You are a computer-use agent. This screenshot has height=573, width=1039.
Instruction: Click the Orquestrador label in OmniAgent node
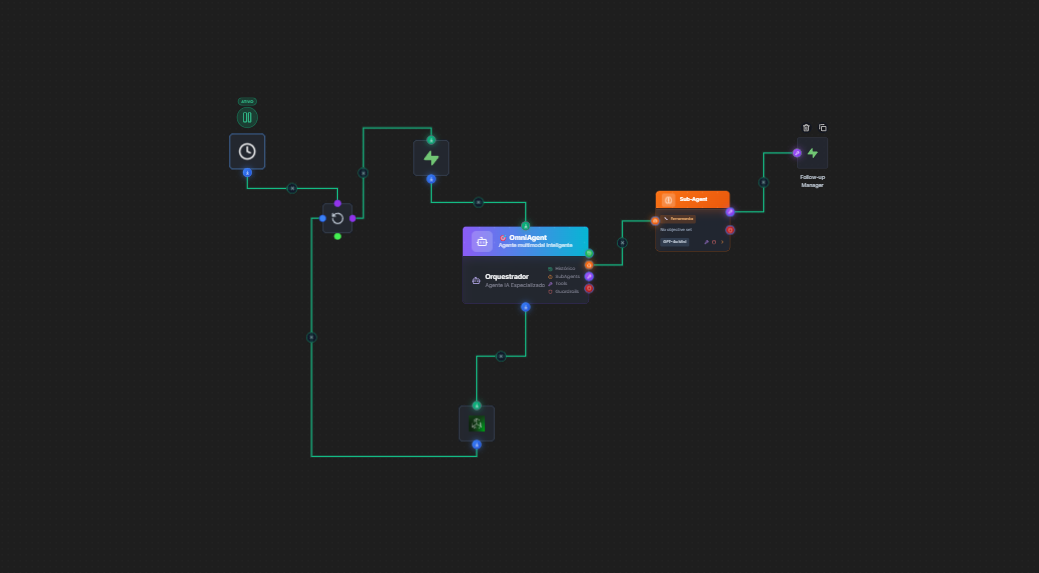click(507, 276)
